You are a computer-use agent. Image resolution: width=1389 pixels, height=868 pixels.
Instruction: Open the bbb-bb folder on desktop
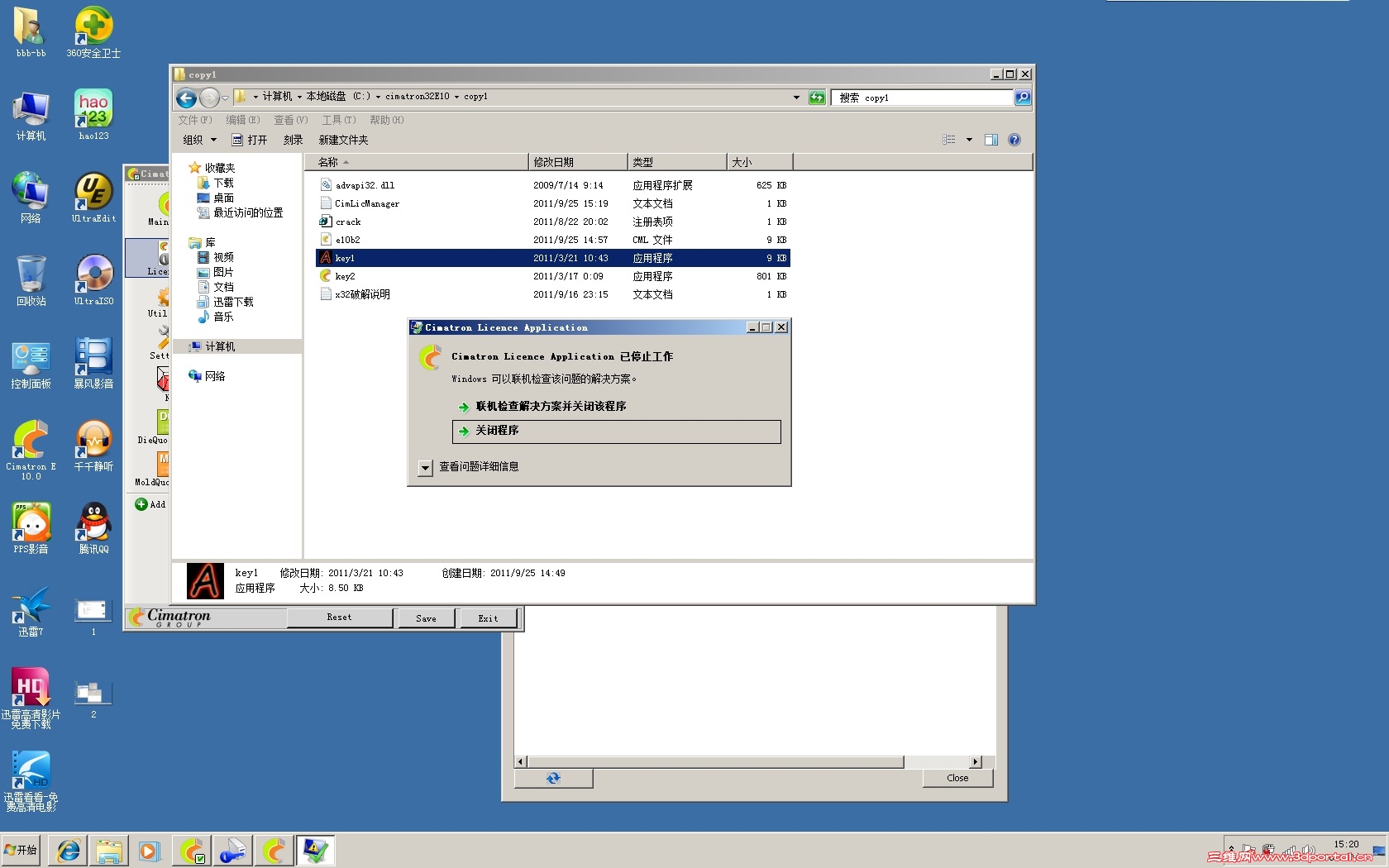[x=31, y=31]
